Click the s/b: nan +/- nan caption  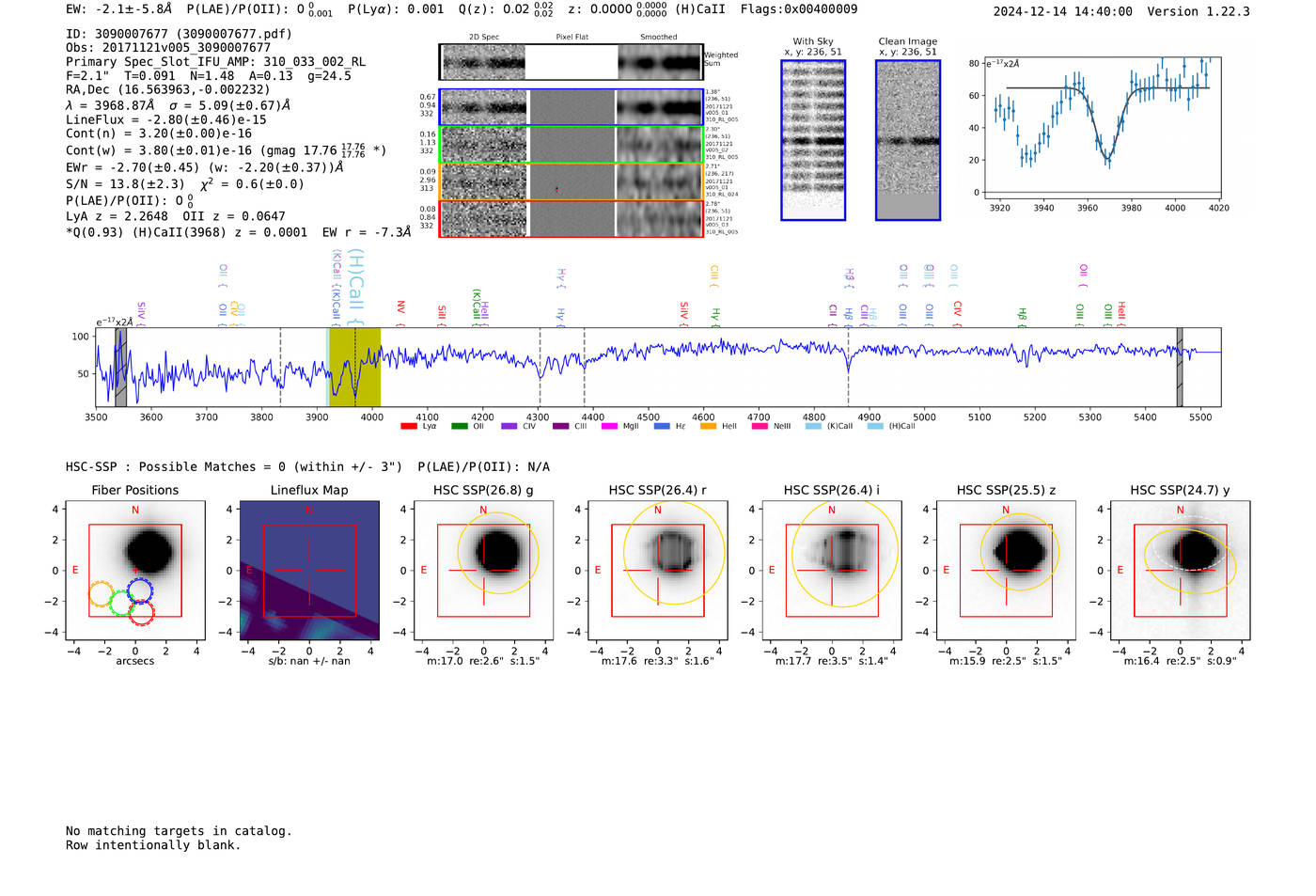click(x=309, y=661)
